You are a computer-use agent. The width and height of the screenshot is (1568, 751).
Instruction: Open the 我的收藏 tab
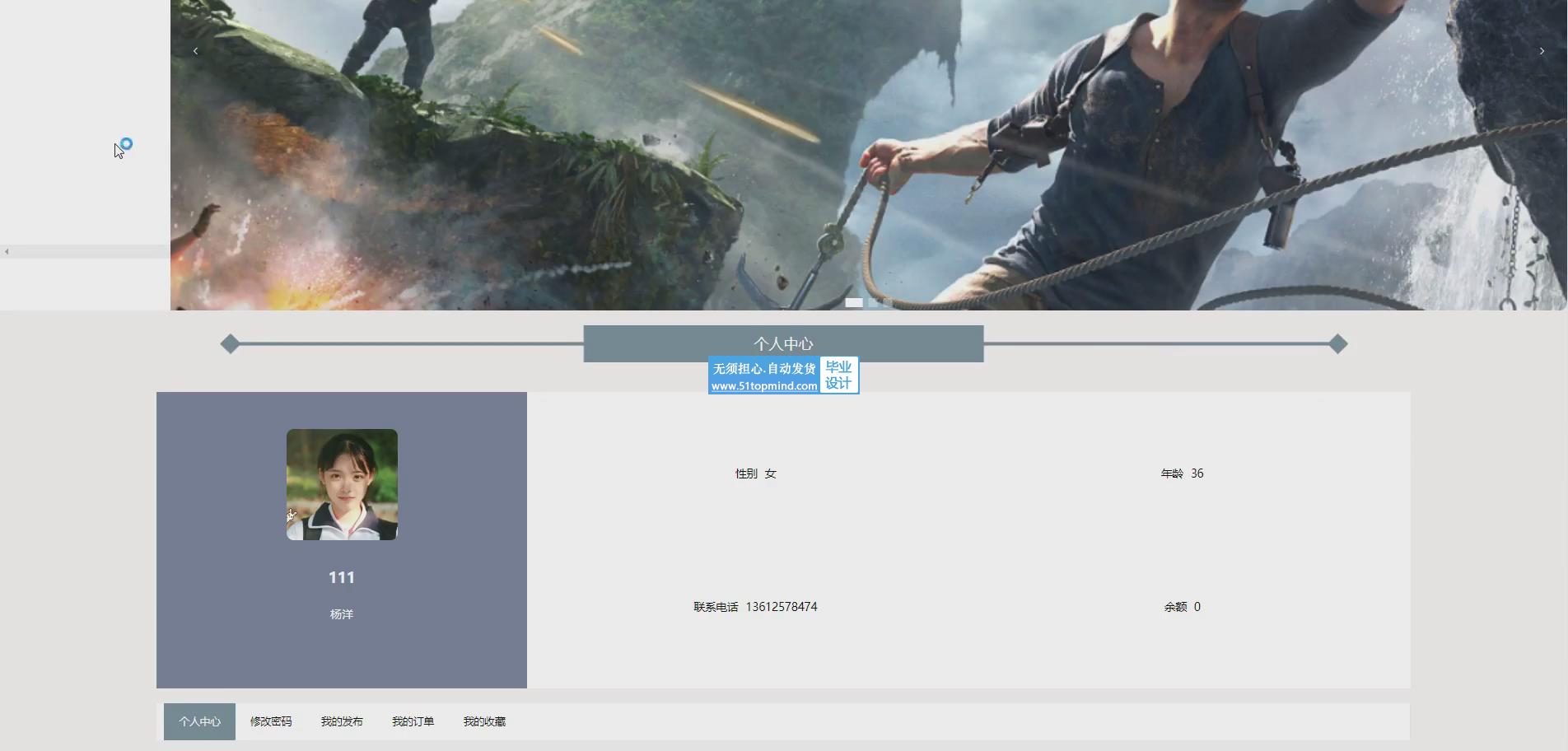(484, 721)
